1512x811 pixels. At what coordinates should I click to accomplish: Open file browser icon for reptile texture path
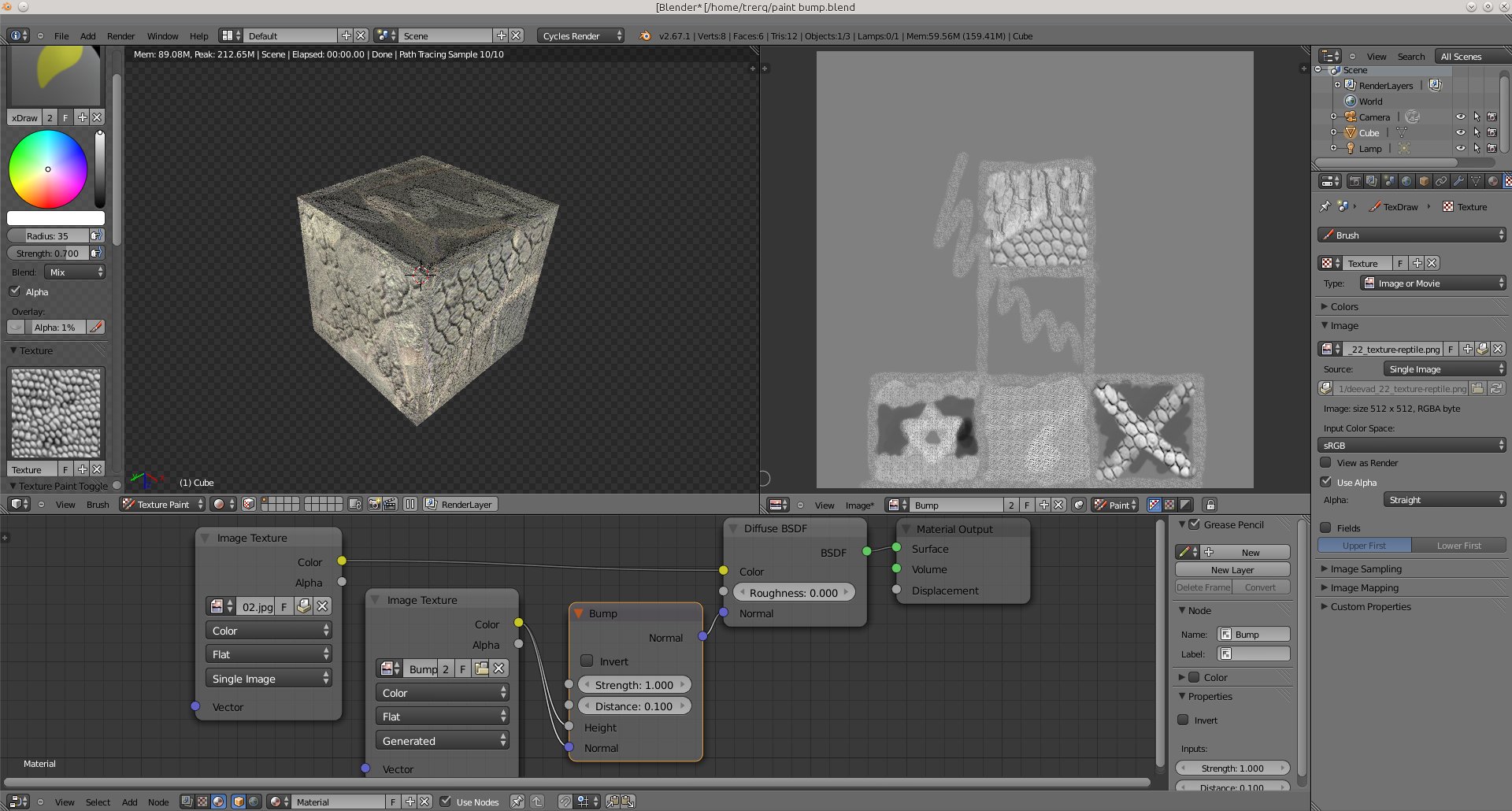tap(1477, 389)
